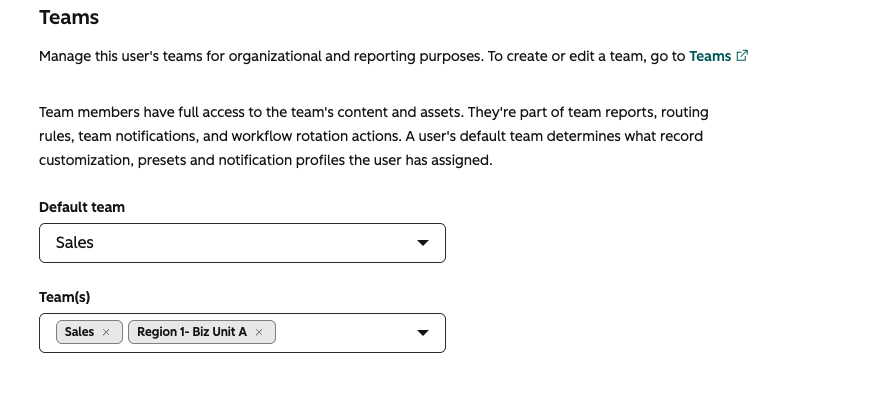871x400 pixels.
Task: Click the Team(s) field label
Action: [64, 297]
